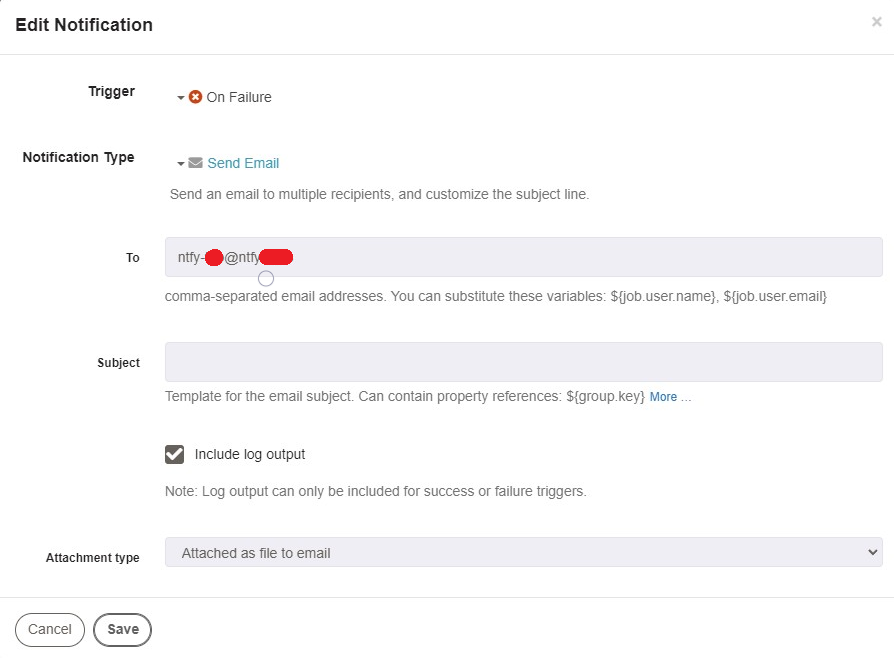Open the More ... property references link
Image resolution: width=894 pixels, height=658 pixels.
[x=670, y=397]
